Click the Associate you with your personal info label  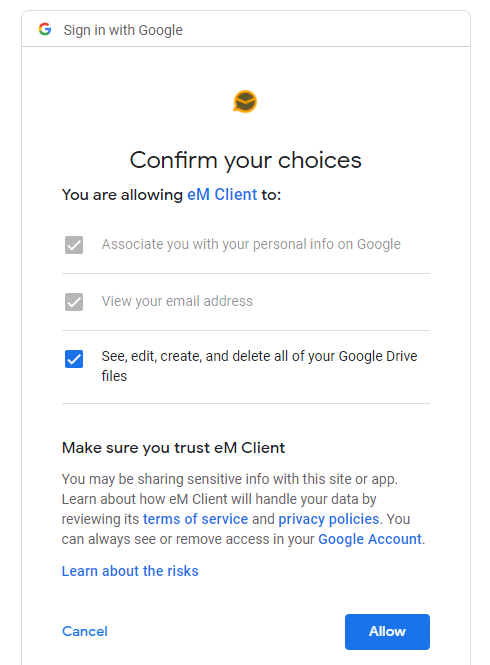251,244
